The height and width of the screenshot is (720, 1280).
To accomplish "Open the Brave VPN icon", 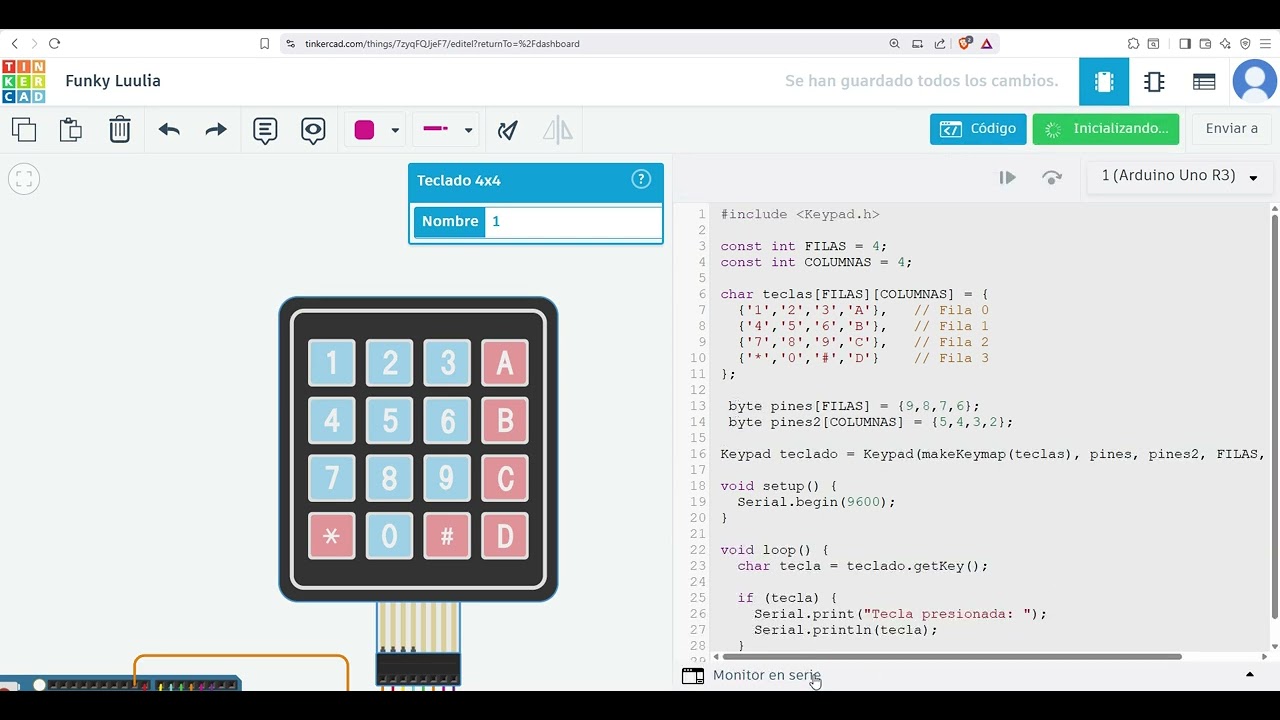I will [1245, 44].
